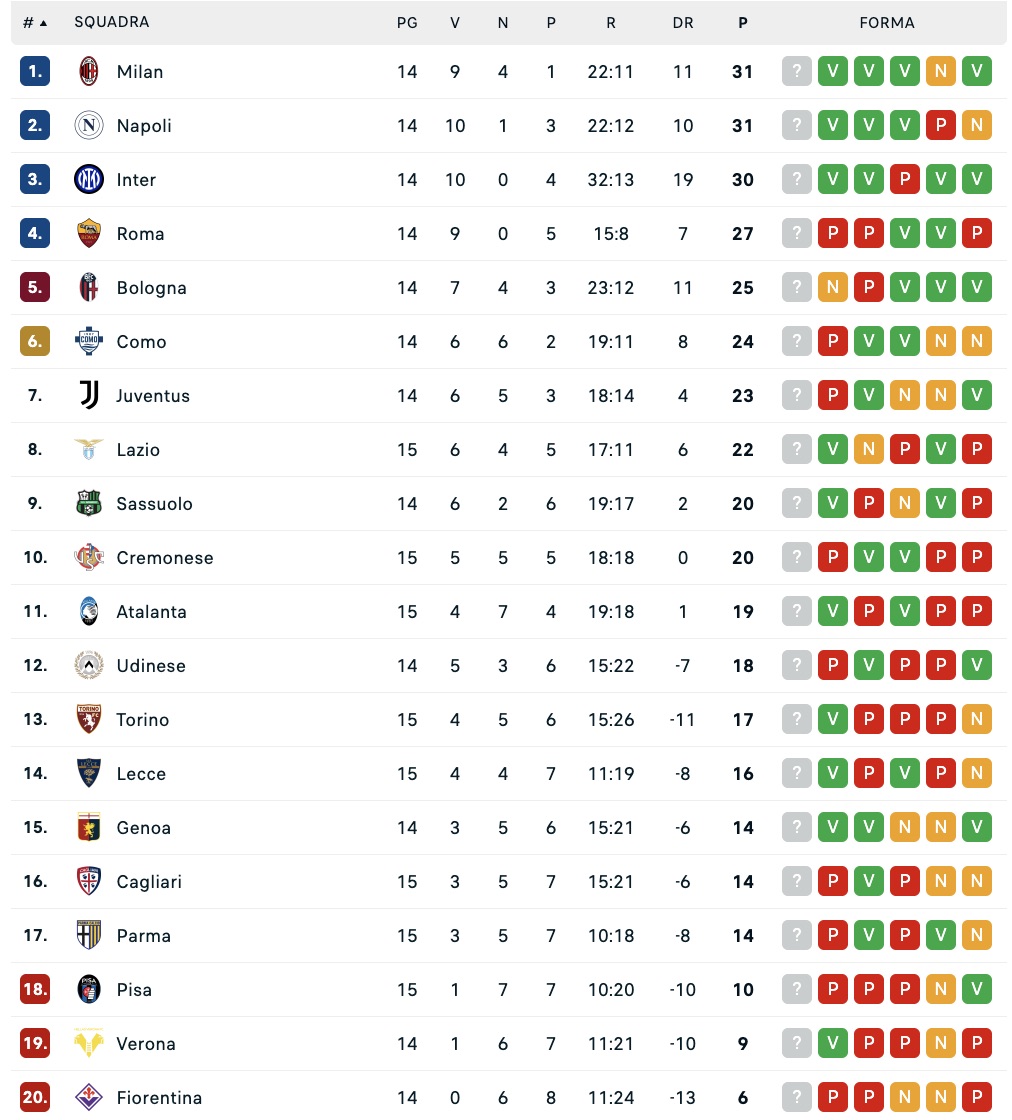Open the Bologna team link
Image resolution: width=1012 pixels, height=1120 pixels.
151,288
